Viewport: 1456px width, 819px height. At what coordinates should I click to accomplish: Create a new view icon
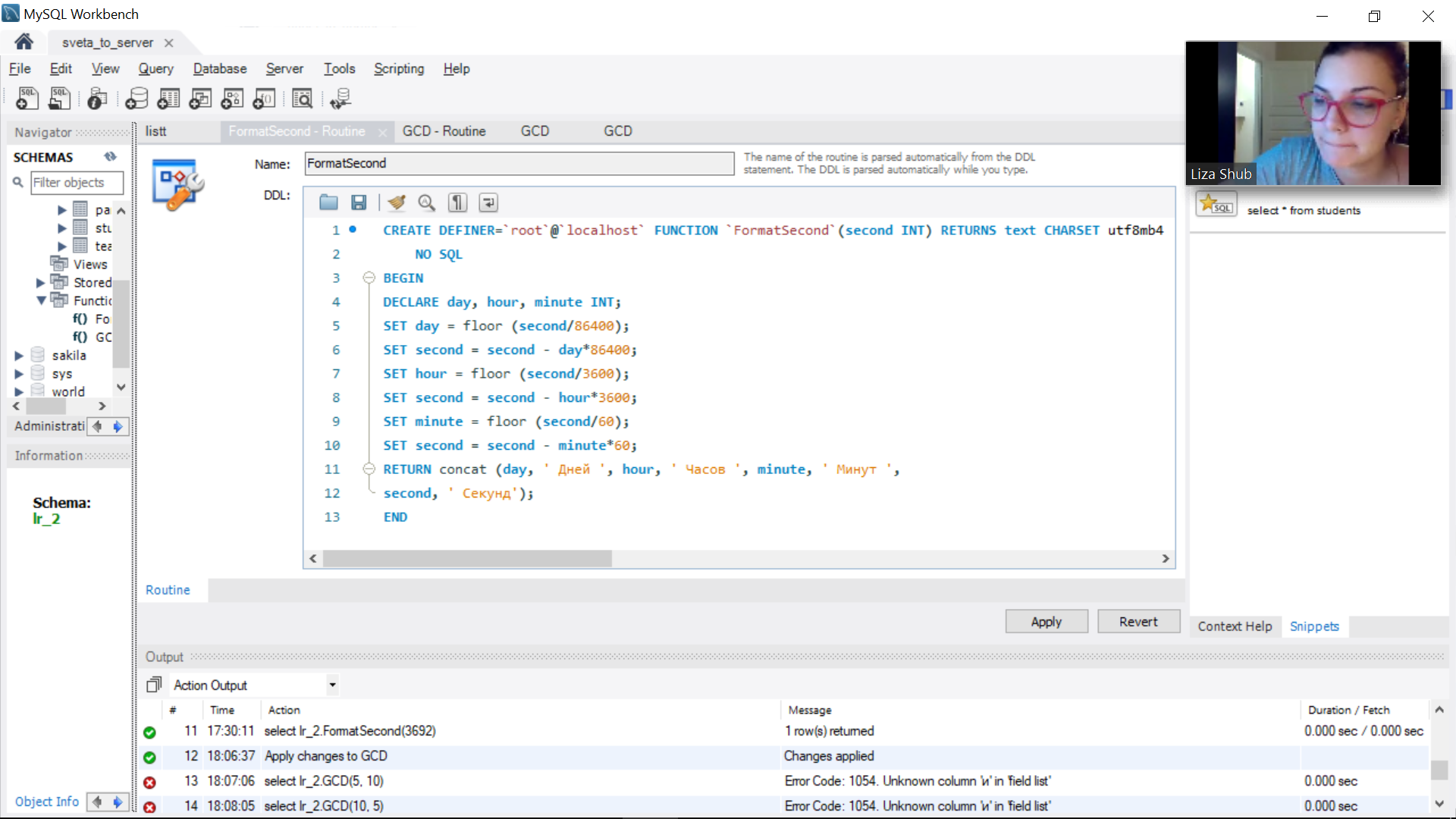click(200, 98)
